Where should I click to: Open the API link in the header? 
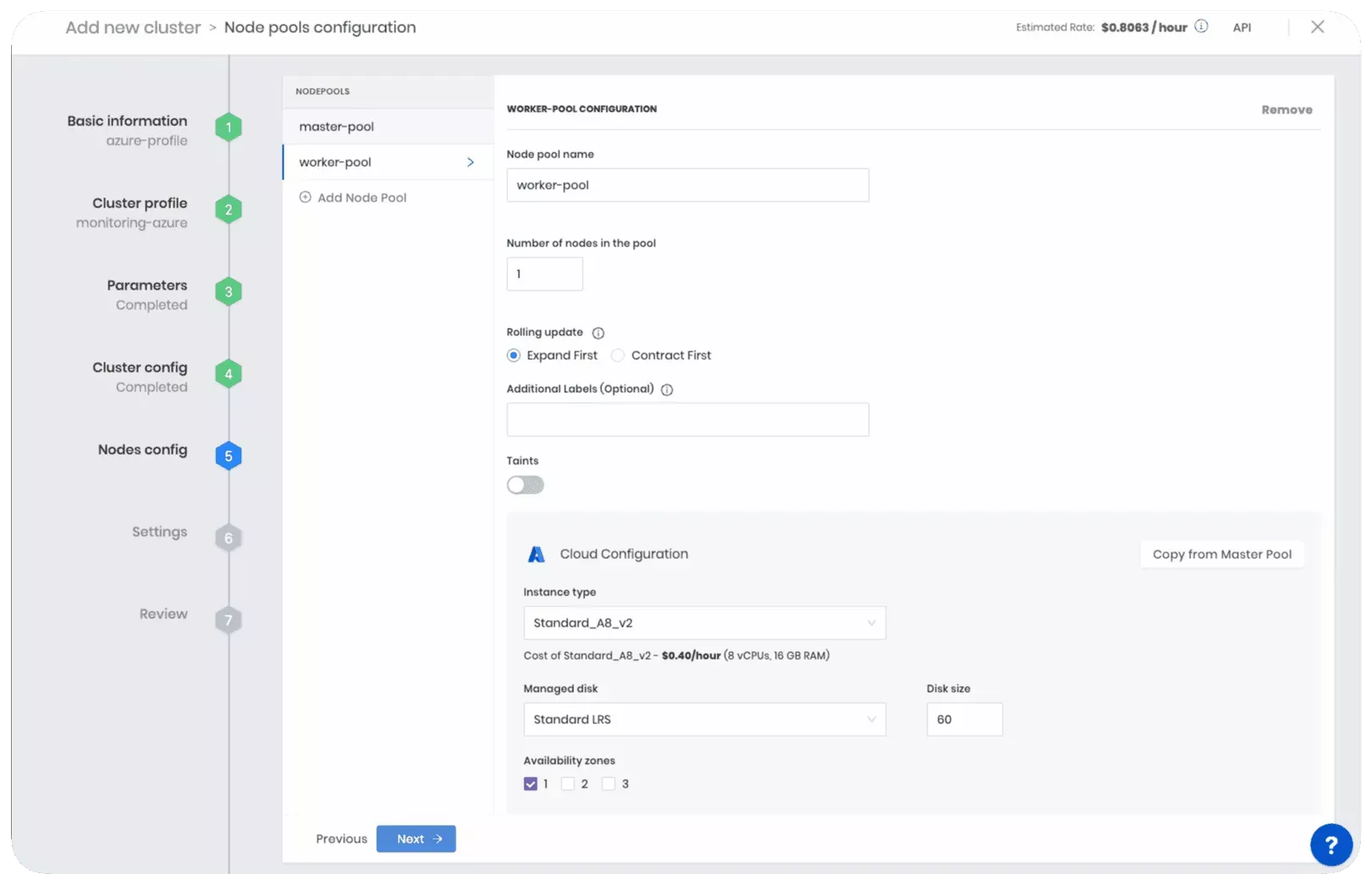point(1242,27)
